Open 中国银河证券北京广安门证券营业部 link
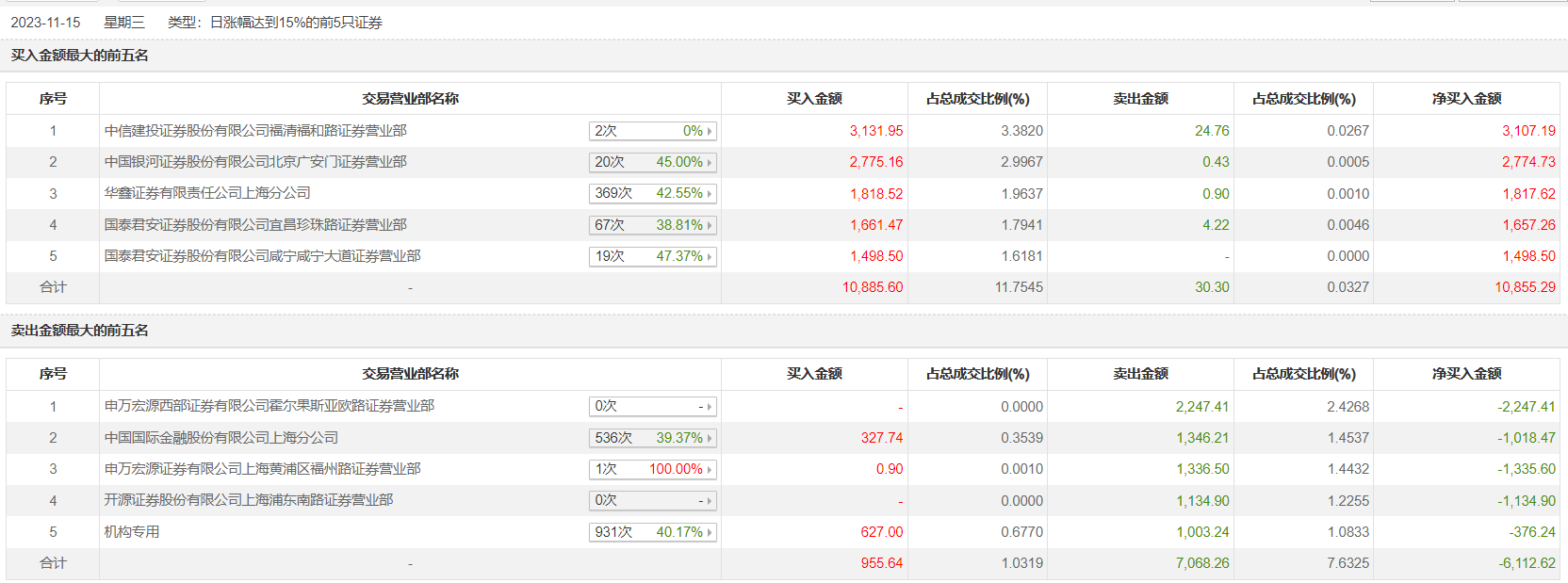The image size is (1568, 583). [255, 162]
